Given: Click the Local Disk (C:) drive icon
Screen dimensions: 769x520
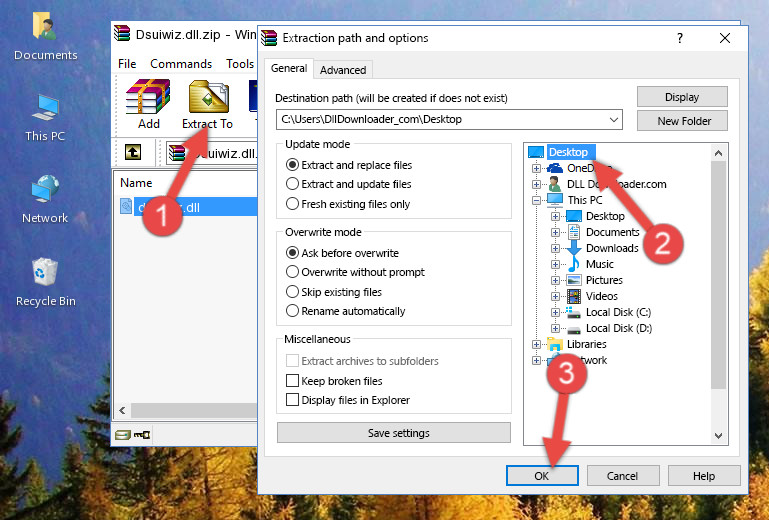Looking at the screenshot, I should coord(573,312).
